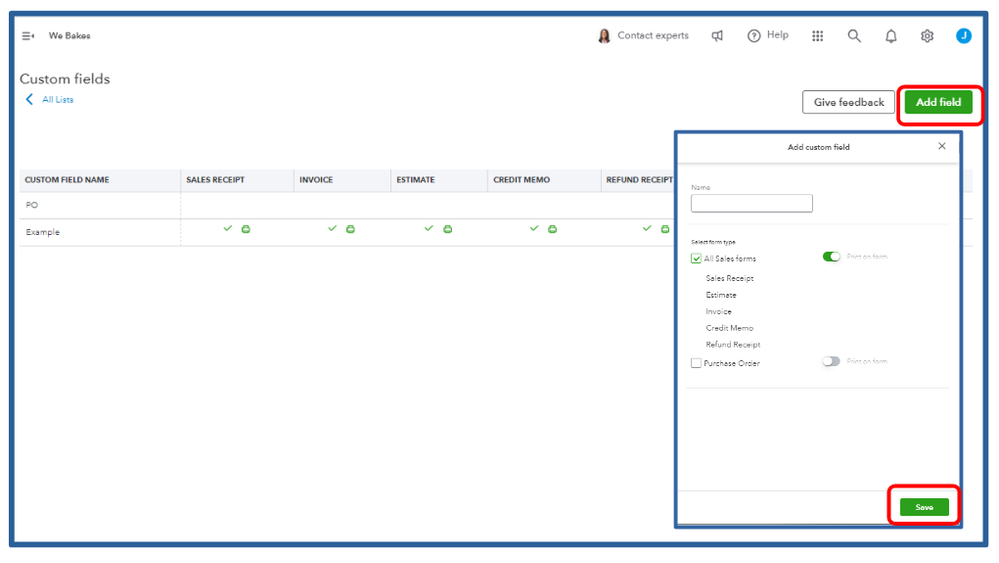Viewport: 999px width, 563px height.
Task: Click the back chevron beside All Lists
Action: click(29, 99)
